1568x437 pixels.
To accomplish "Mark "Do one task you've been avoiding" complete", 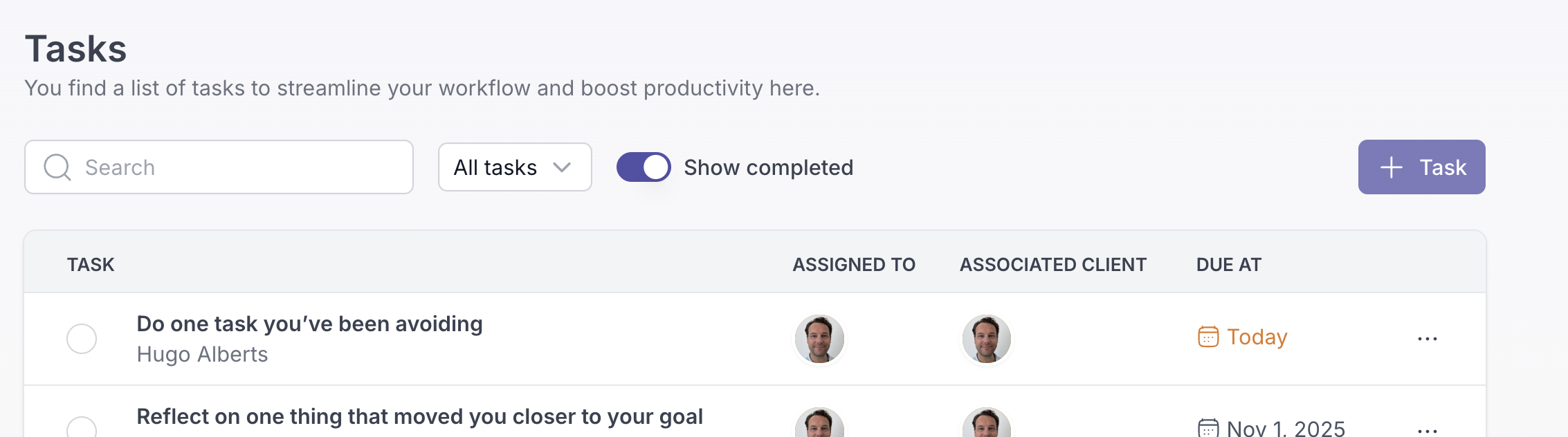I will point(82,339).
